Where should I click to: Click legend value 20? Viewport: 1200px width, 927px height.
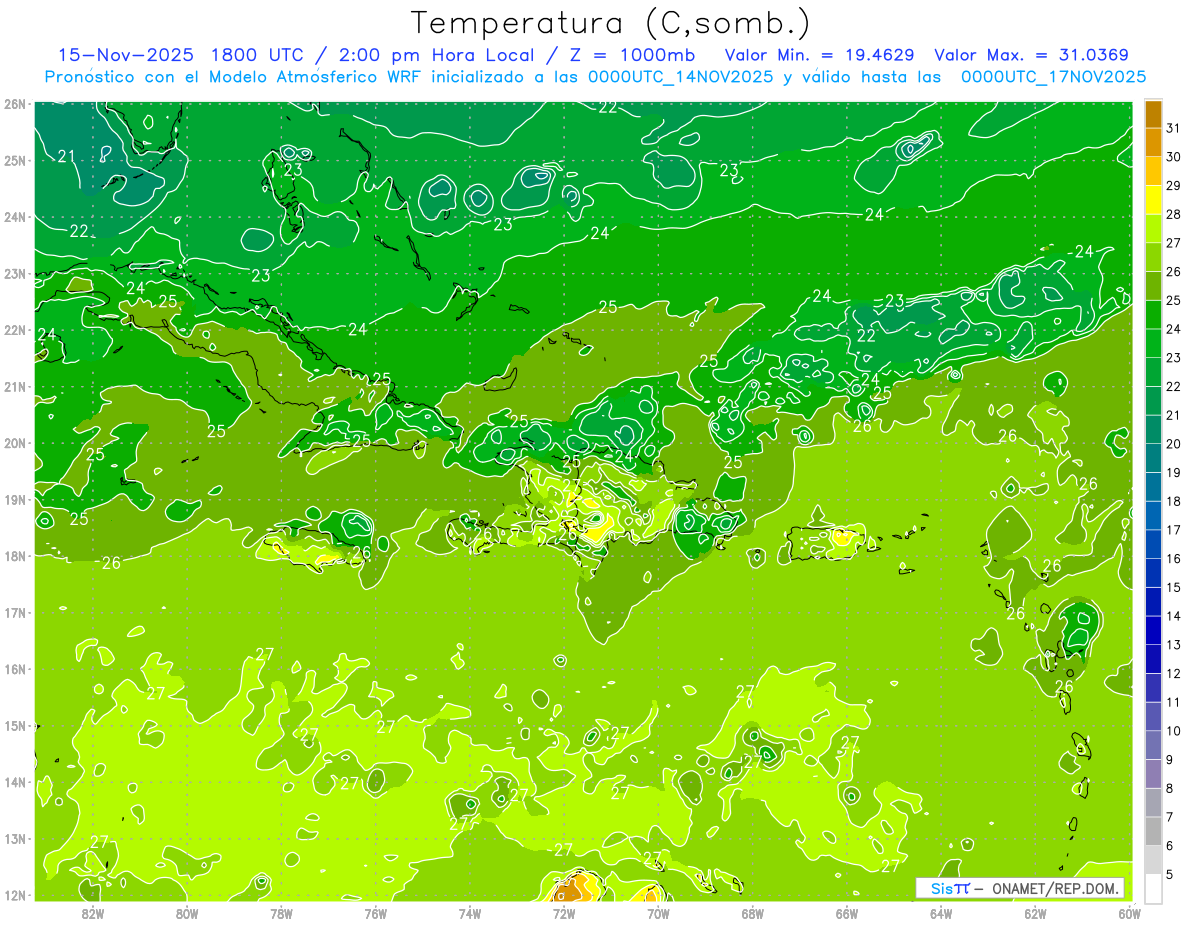[1174, 444]
